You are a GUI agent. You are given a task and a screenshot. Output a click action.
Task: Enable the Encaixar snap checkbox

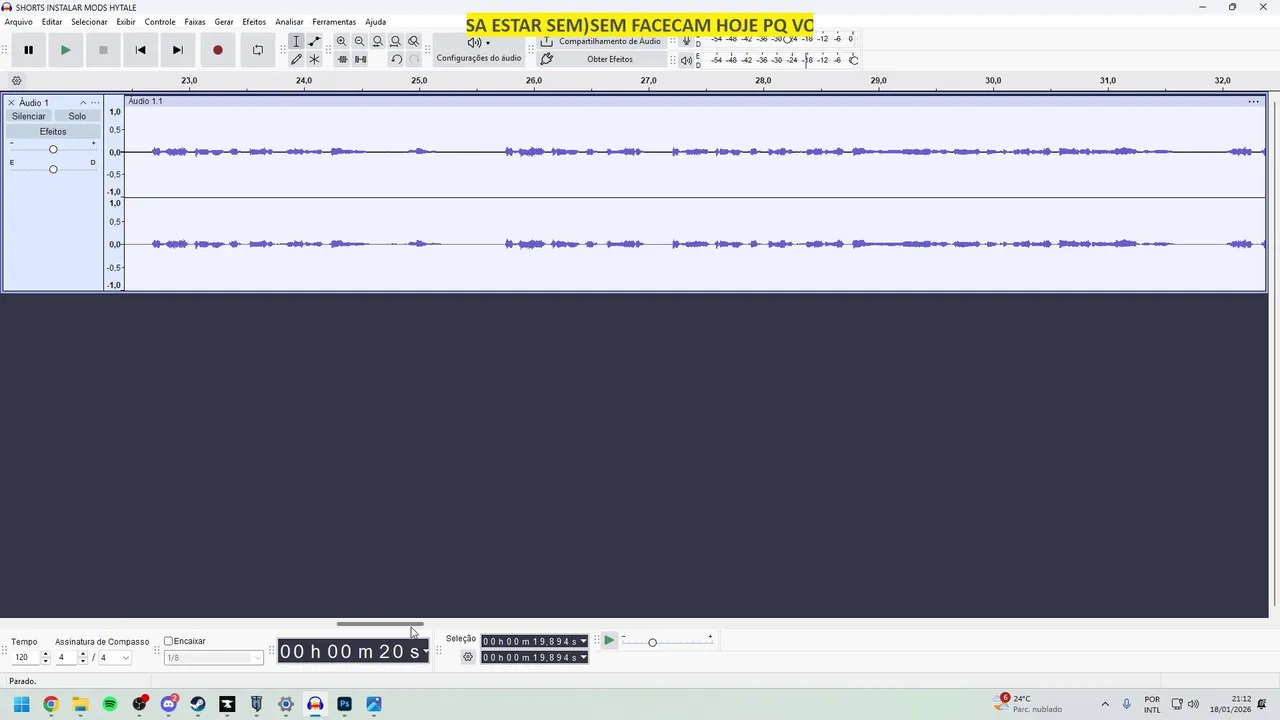point(169,641)
